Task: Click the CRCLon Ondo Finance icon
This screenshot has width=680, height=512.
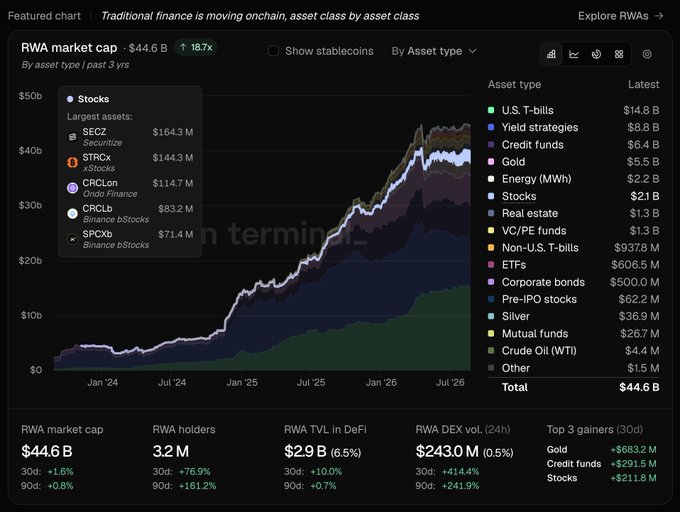Action: [x=72, y=188]
